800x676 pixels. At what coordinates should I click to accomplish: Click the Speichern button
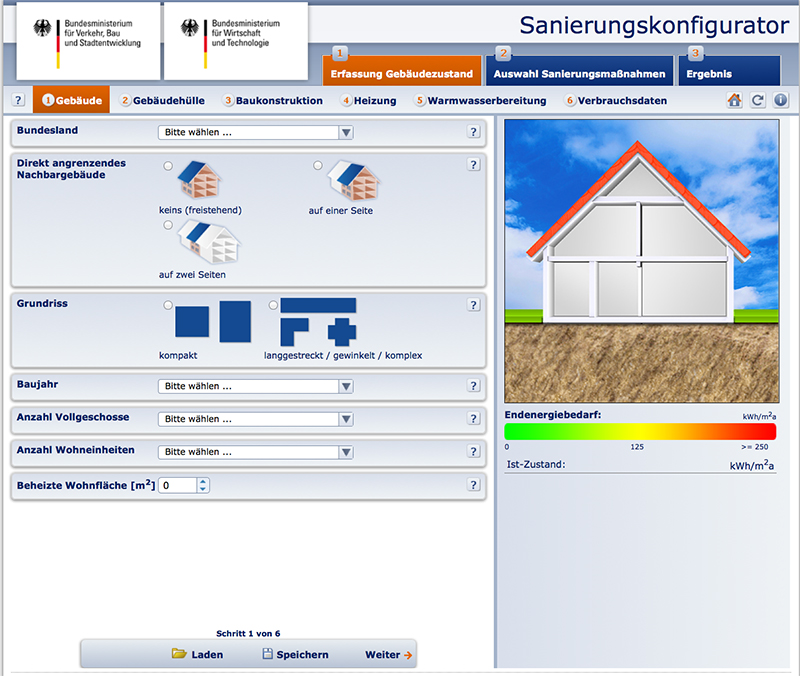[295, 655]
